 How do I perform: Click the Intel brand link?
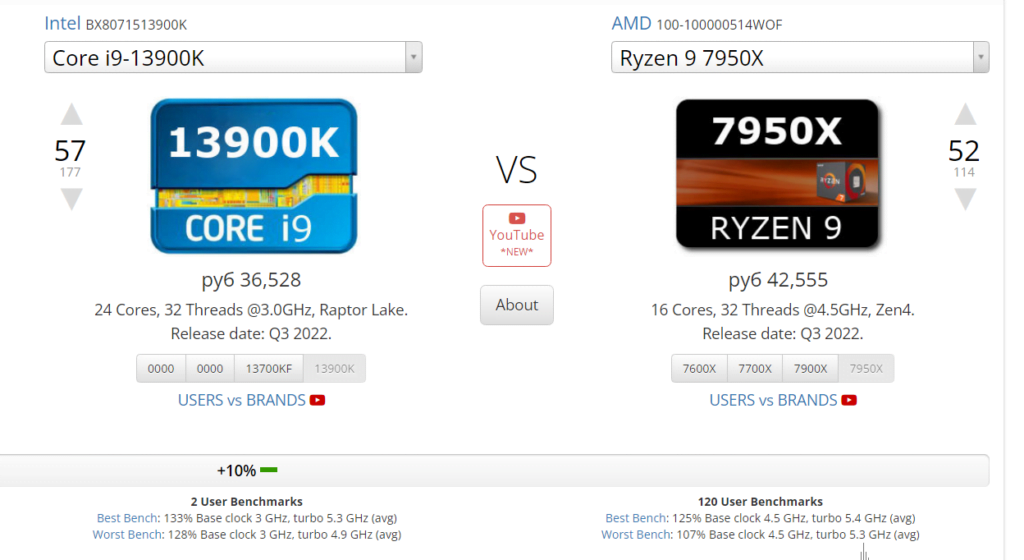point(62,23)
